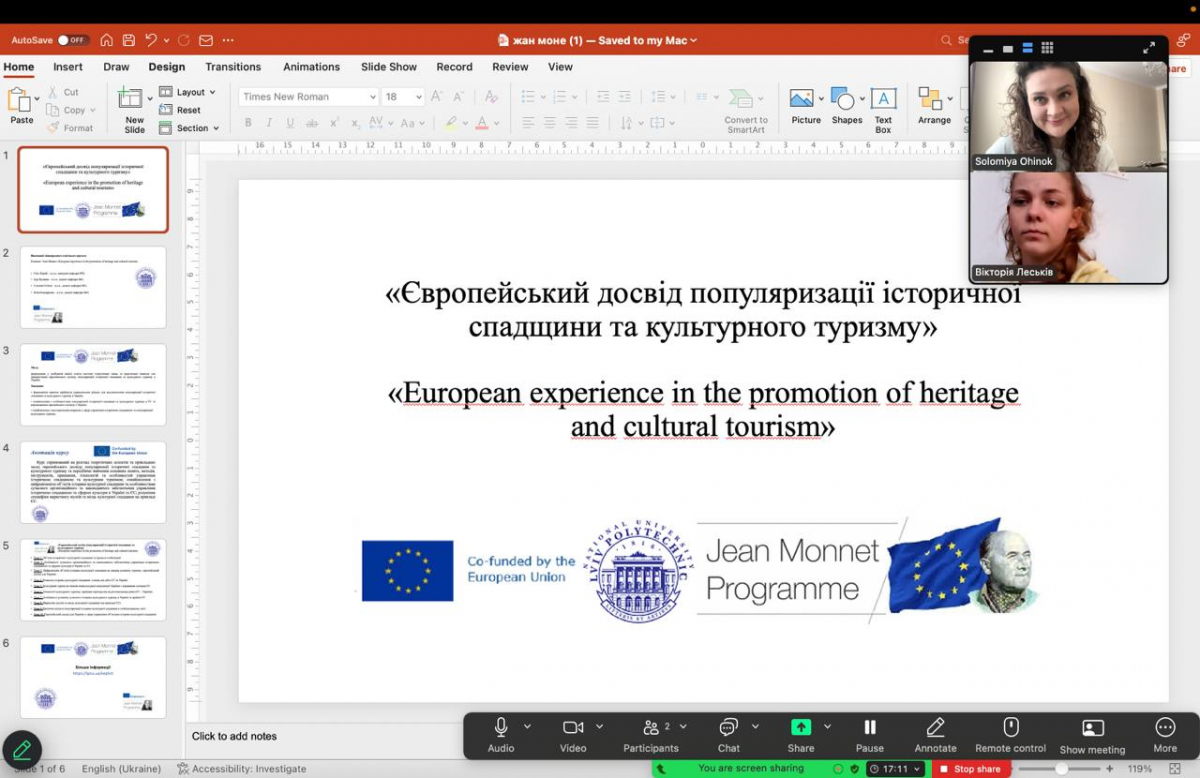1200x778 pixels.
Task: Toggle the AutoSave switch
Action: [x=72, y=40]
